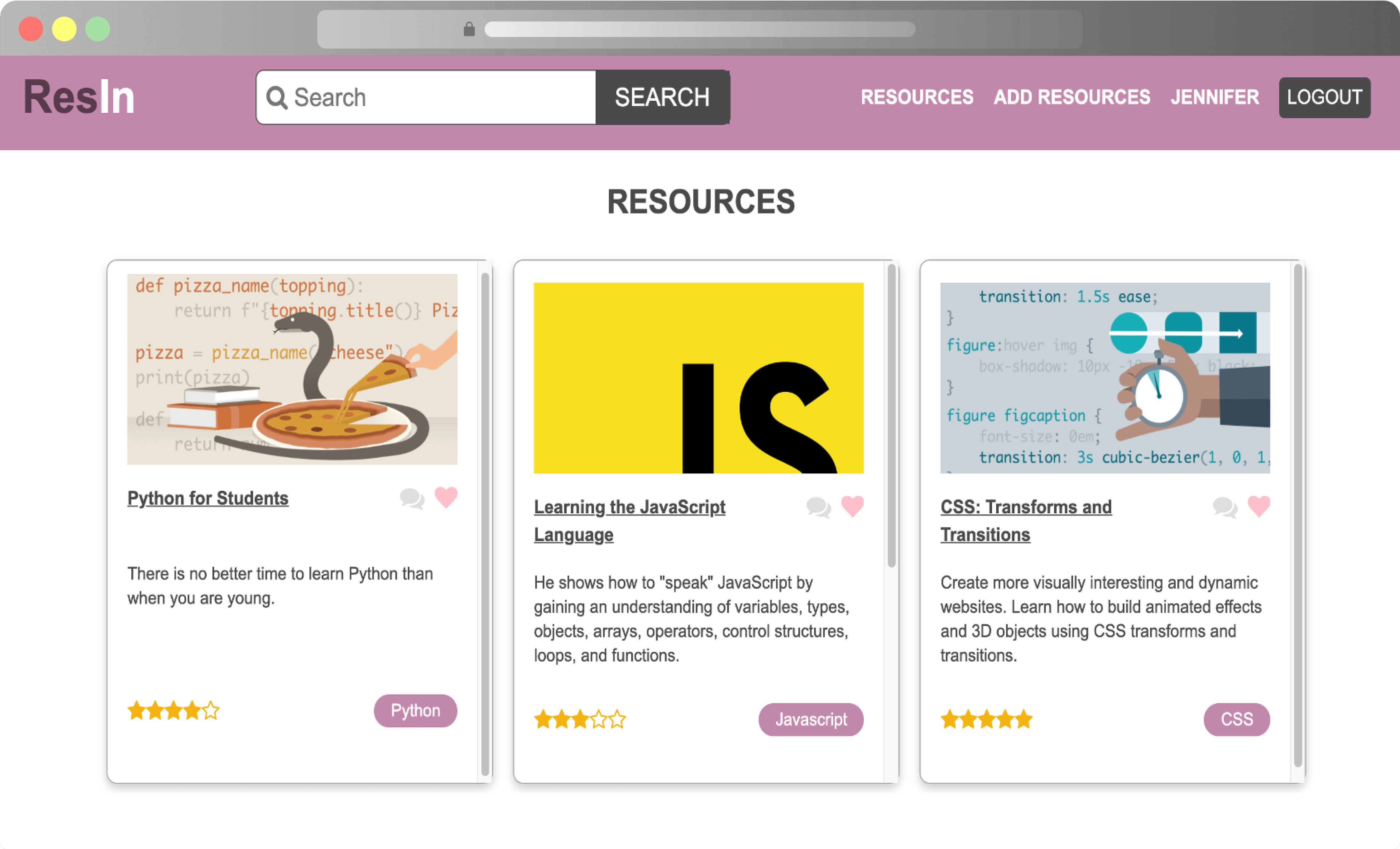Click the padlock icon in address bar

click(469, 29)
